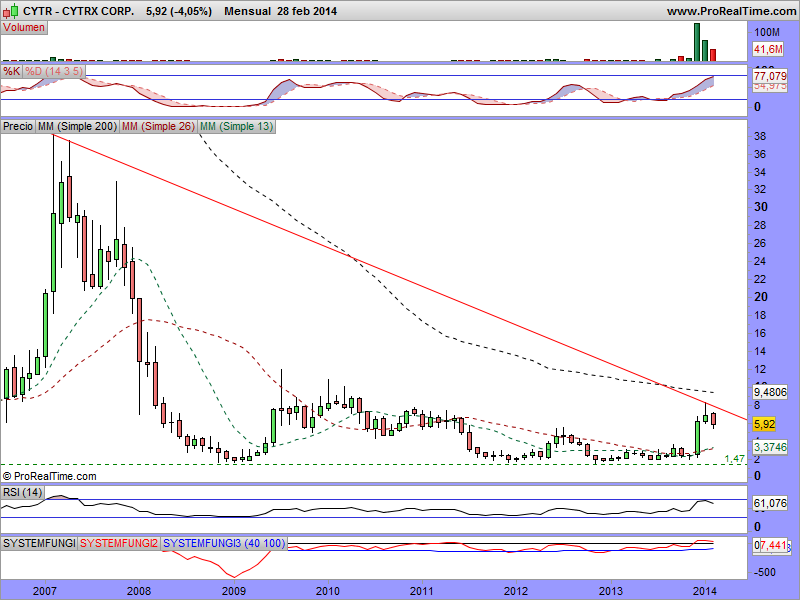The height and width of the screenshot is (600, 800).
Task: Click the yellow 5,92 price tag
Action: click(x=764, y=424)
